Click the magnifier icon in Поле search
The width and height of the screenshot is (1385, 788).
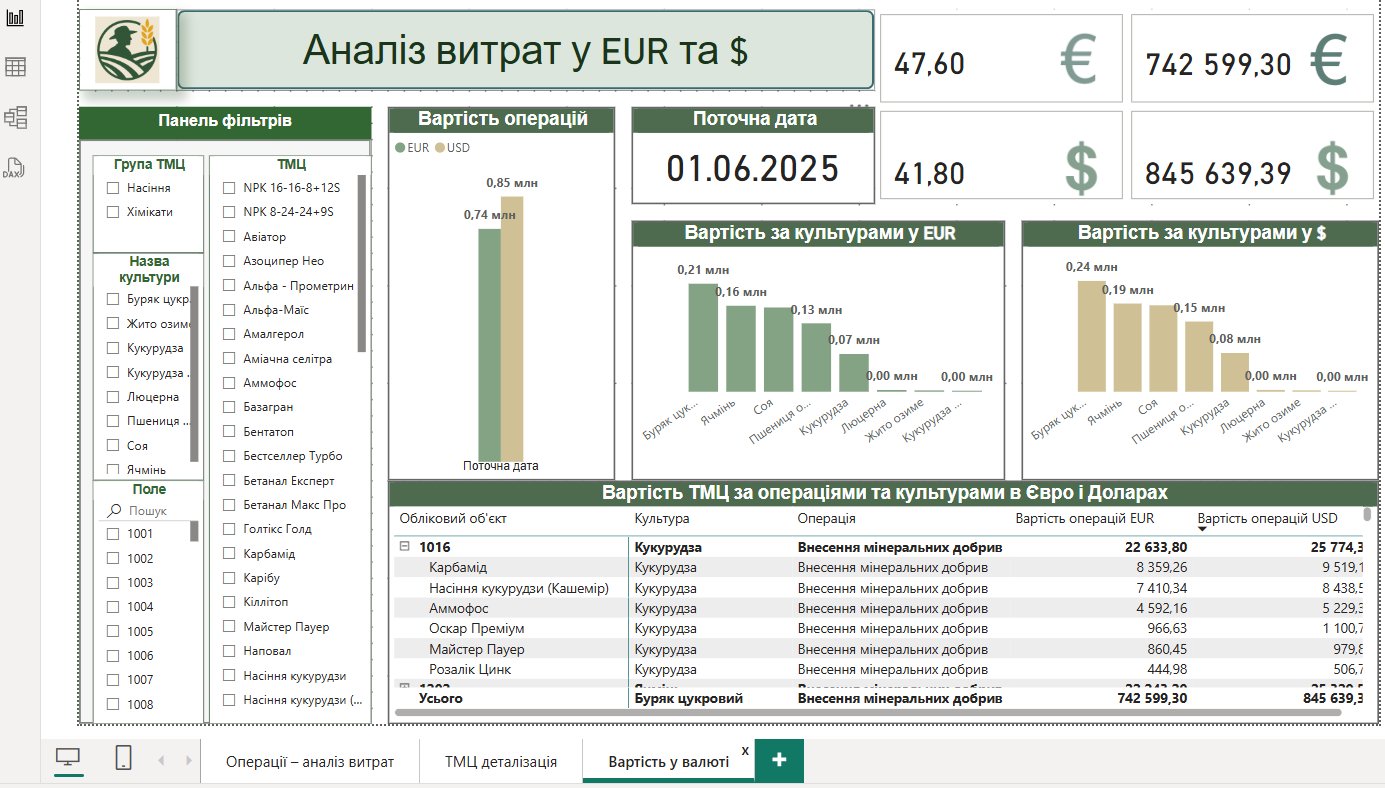click(x=114, y=511)
